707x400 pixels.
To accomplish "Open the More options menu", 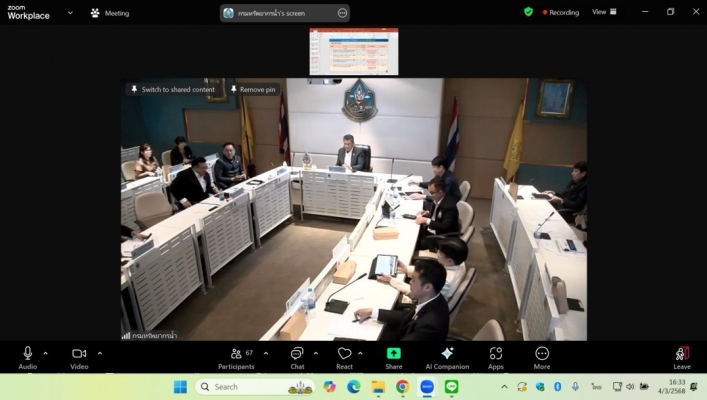I will click(x=542, y=355).
